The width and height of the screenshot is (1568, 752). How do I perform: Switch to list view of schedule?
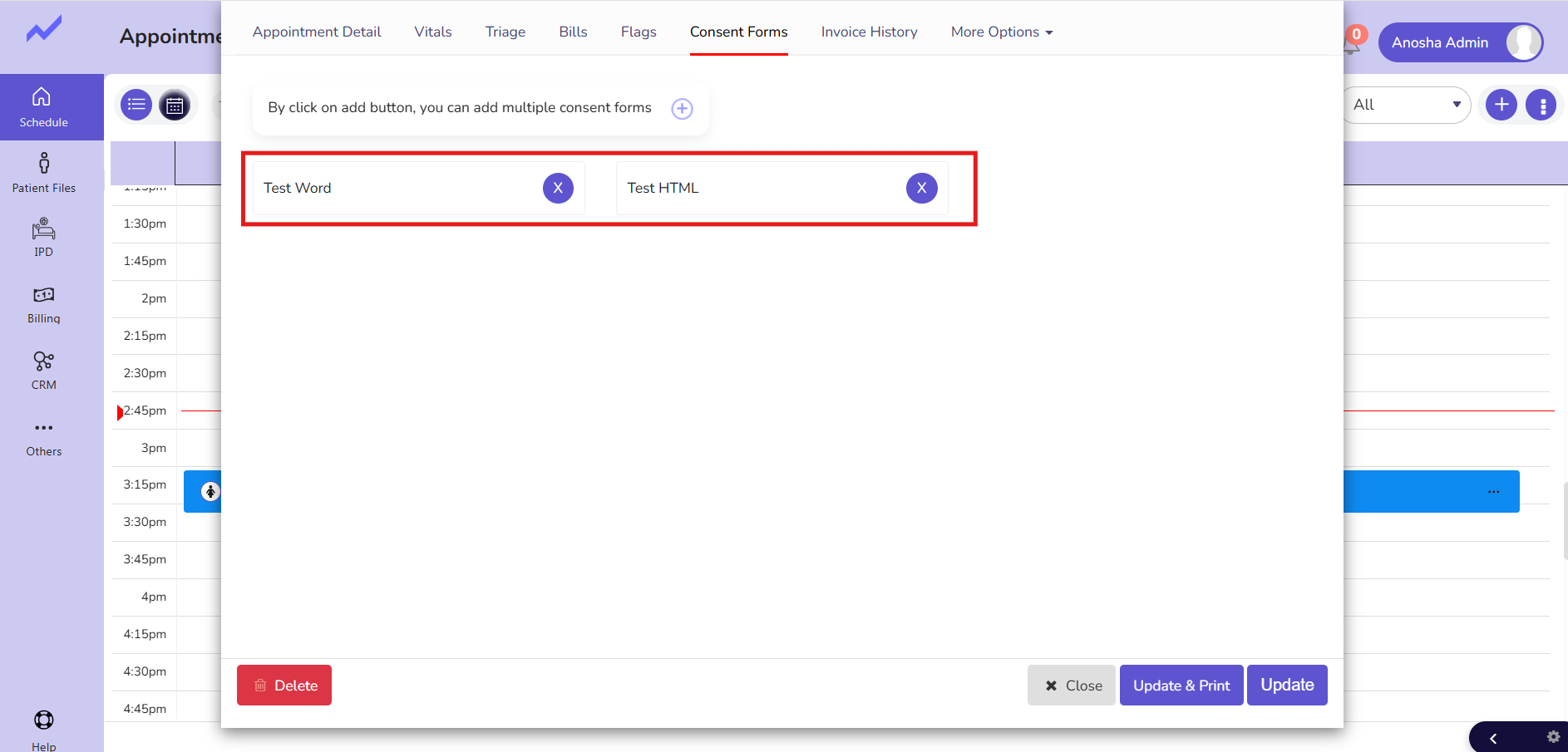click(136, 105)
